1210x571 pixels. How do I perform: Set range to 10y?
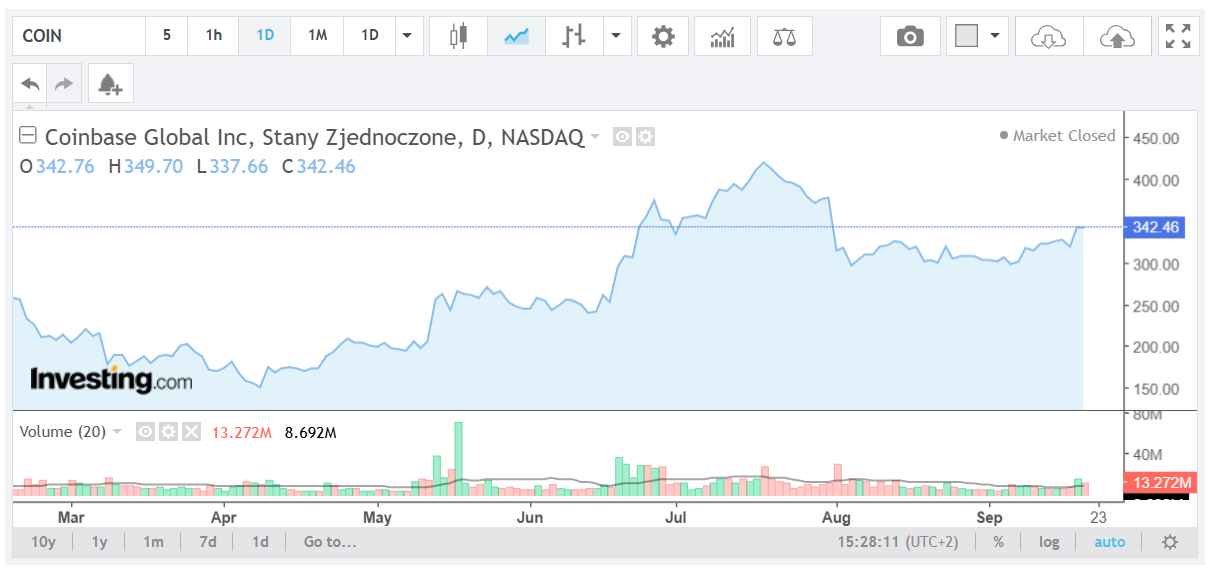pos(43,542)
